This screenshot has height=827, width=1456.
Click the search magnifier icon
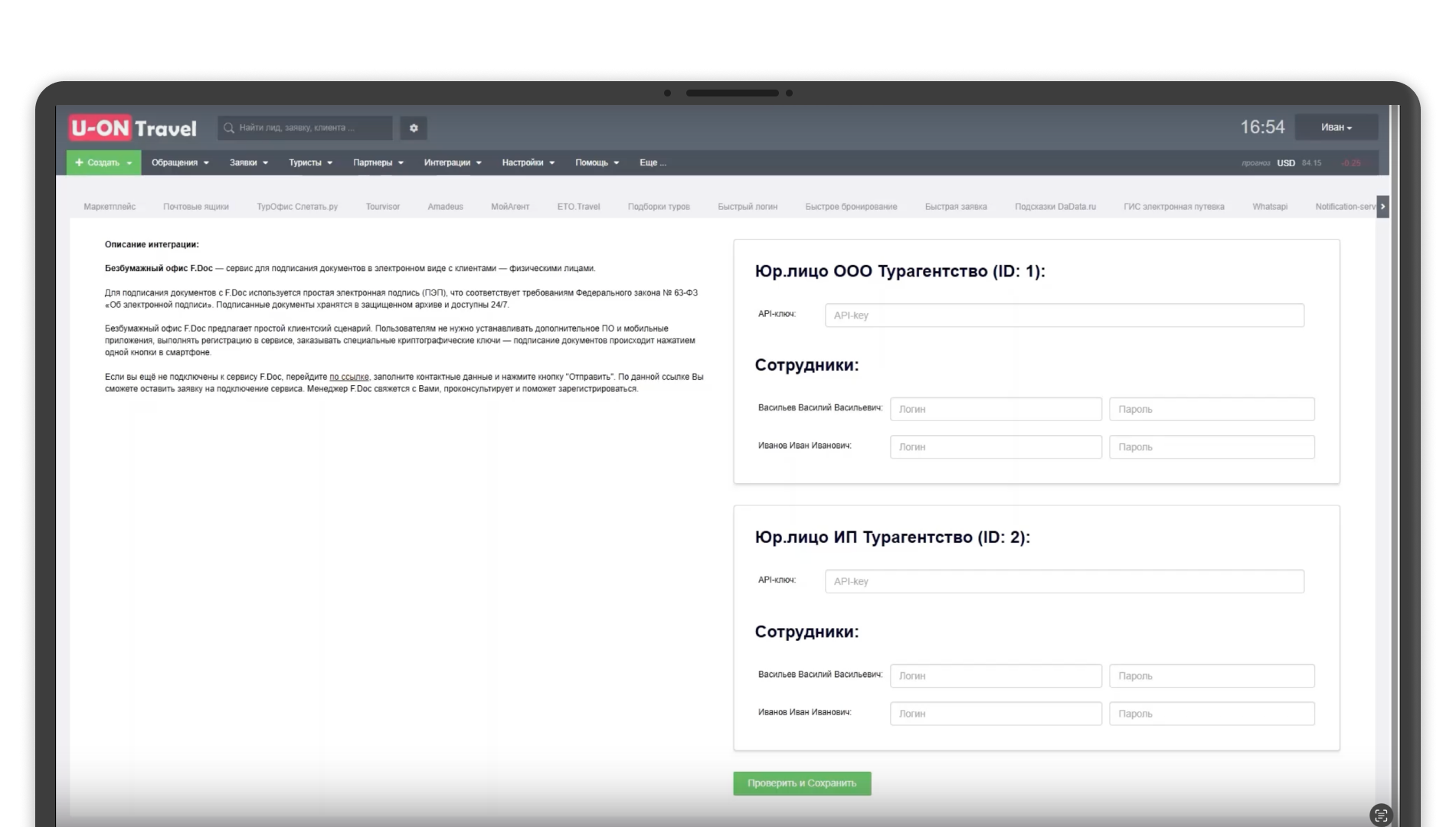[x=229, y=128]
